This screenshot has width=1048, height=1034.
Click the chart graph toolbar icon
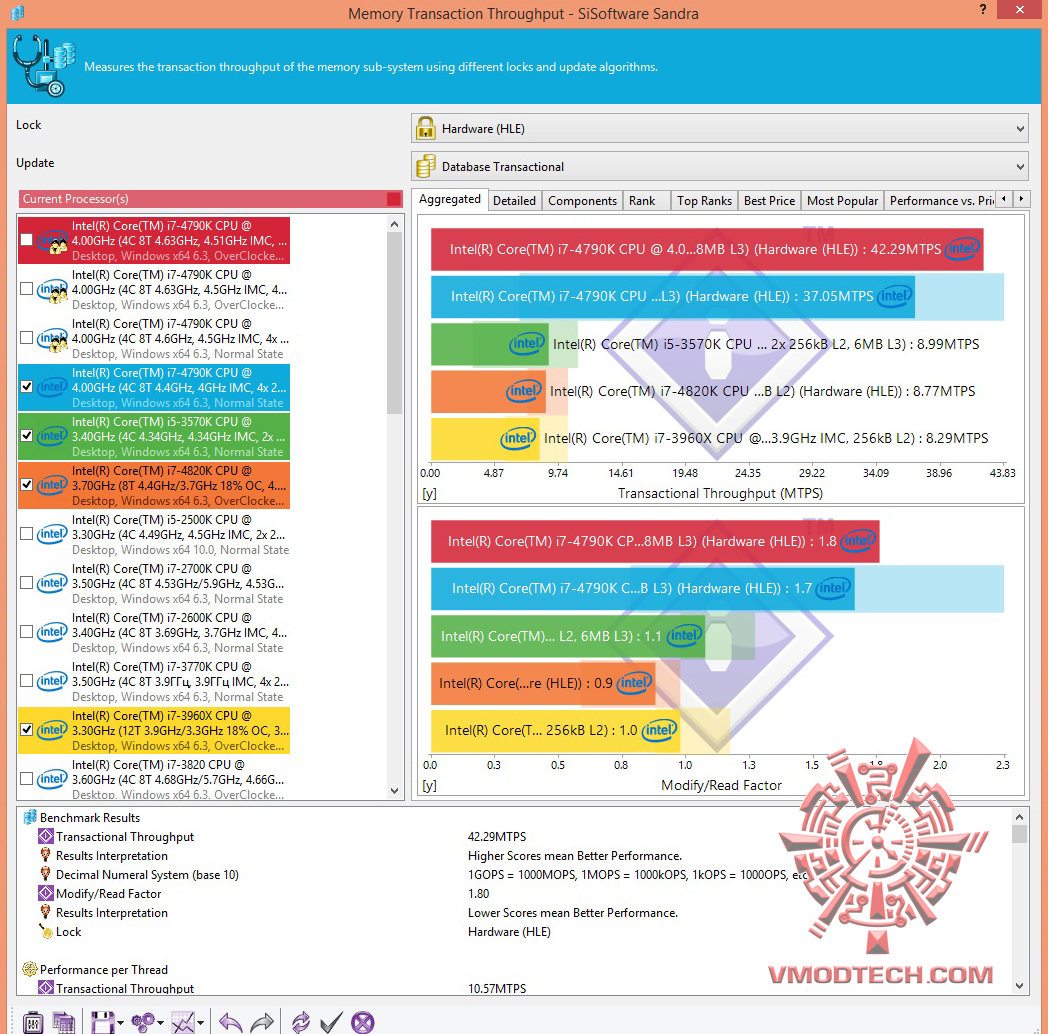click(x=183, y=1022)
